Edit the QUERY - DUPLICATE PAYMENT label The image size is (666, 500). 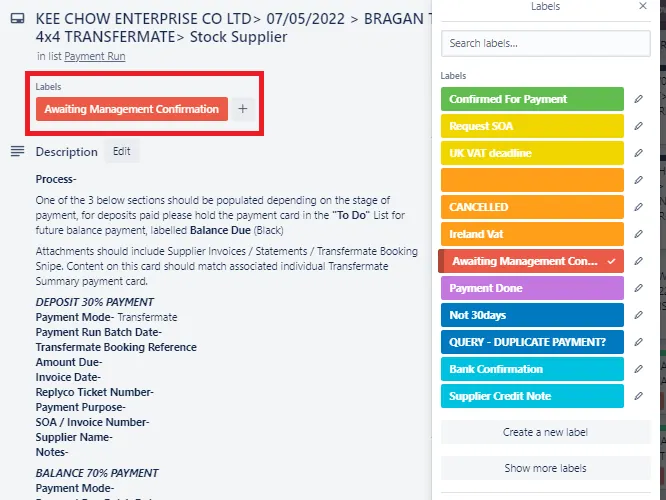[x=638, y=342]
